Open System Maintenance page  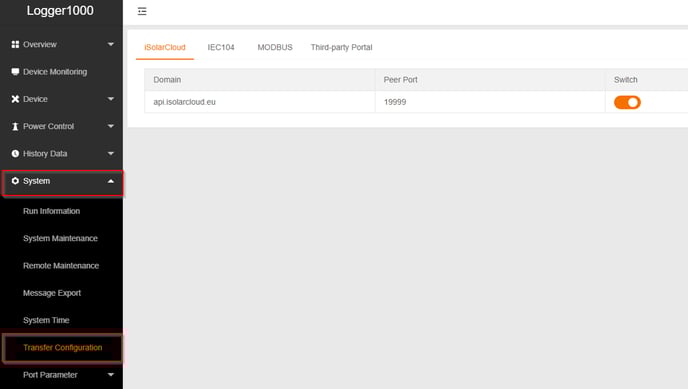click(60, 238)
